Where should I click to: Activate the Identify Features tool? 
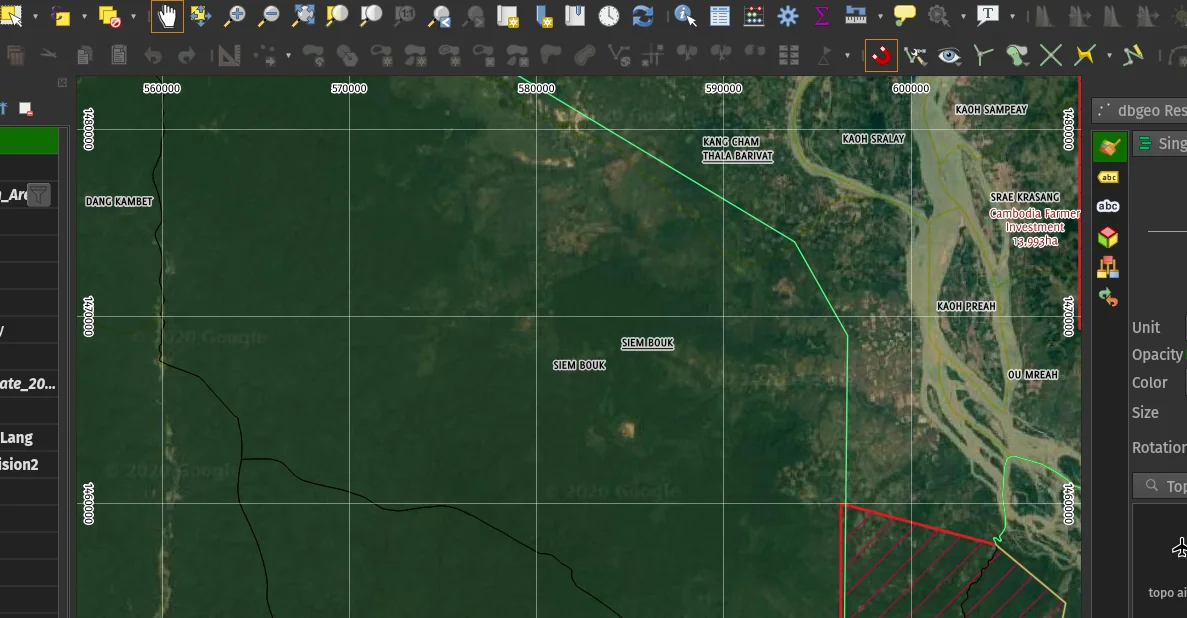(685, 16)
